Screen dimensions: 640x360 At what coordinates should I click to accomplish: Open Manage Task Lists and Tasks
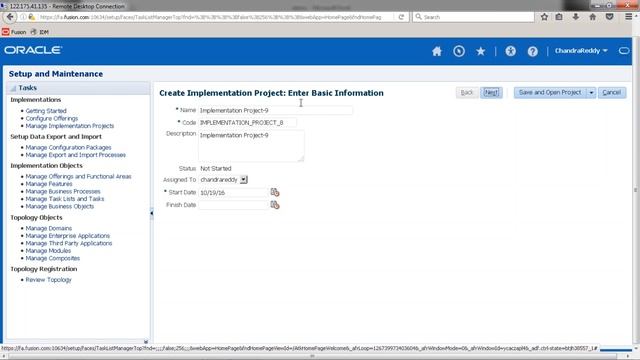click(65, 199)
